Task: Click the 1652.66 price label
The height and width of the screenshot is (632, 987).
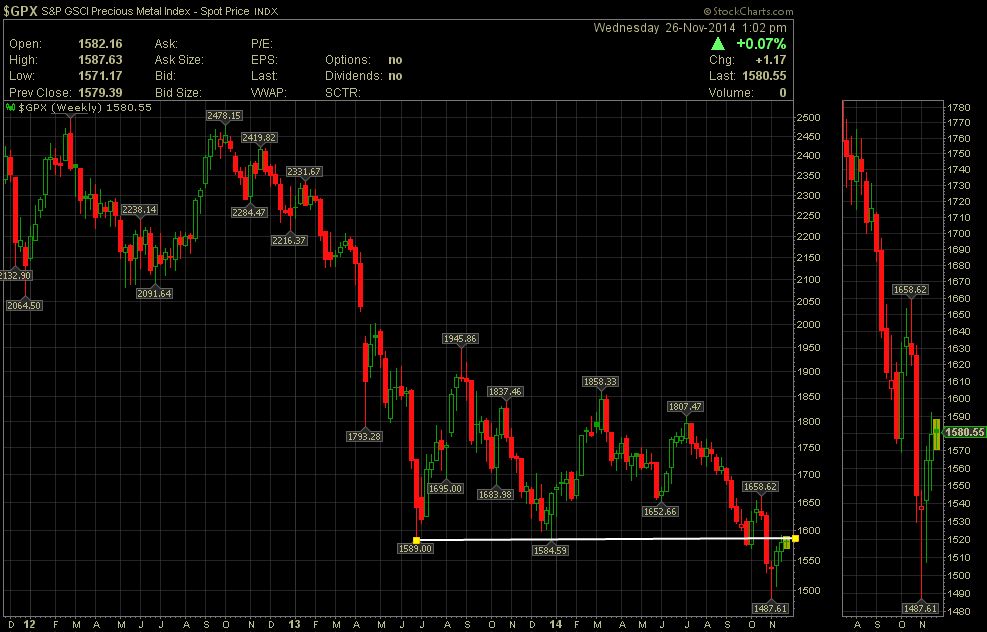Action: point(660,512)
